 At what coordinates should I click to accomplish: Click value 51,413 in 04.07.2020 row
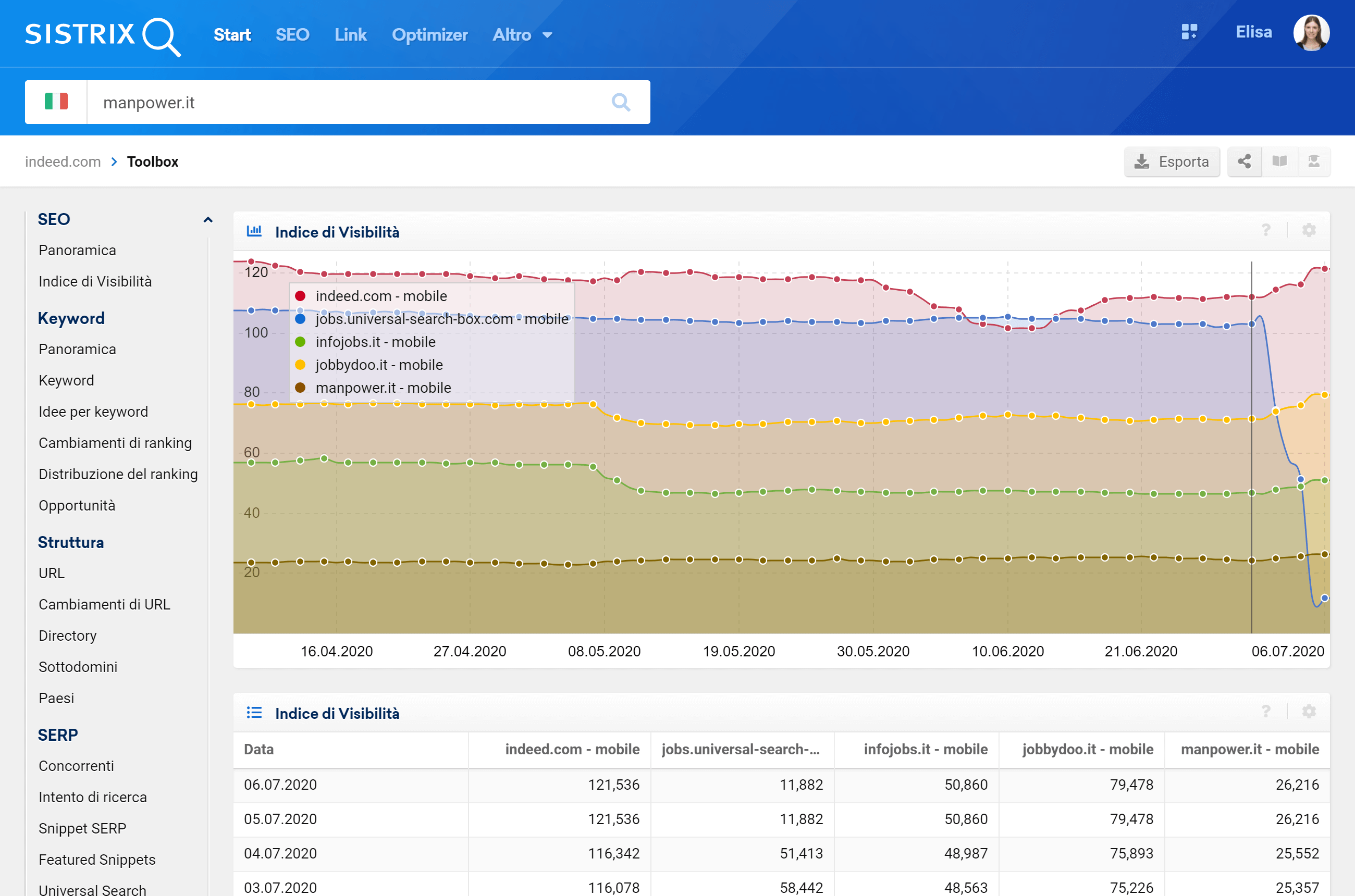point(801,853)
